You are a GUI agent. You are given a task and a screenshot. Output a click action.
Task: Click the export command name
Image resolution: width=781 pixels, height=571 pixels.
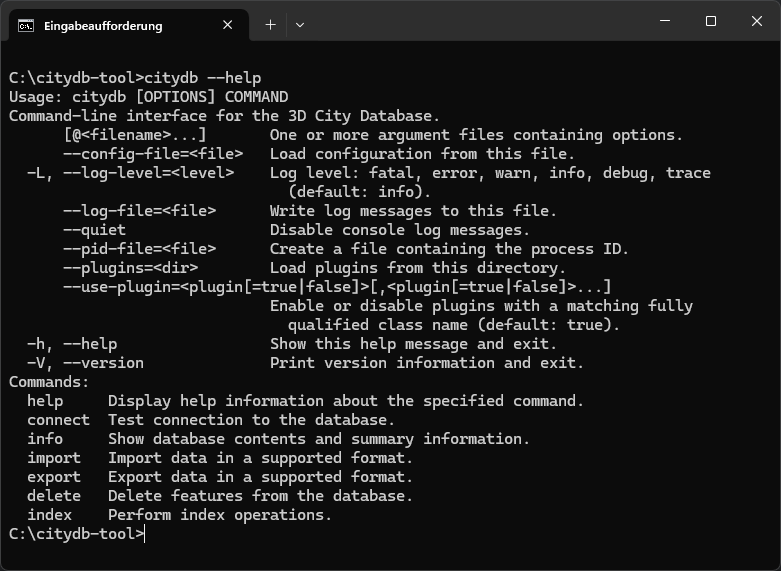coord(54,477)
